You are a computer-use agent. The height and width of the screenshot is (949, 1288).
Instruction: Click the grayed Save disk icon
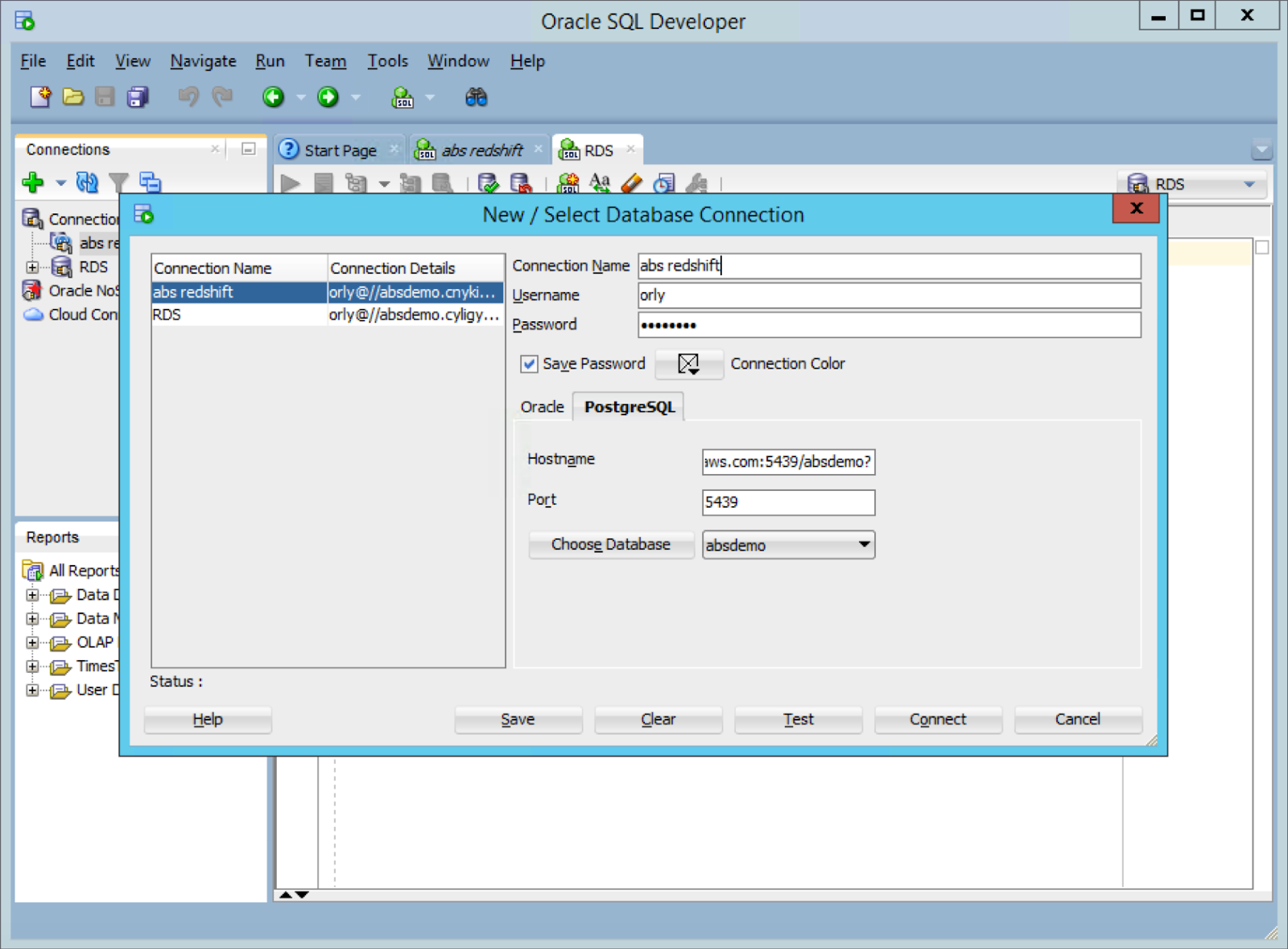[105, 97]
